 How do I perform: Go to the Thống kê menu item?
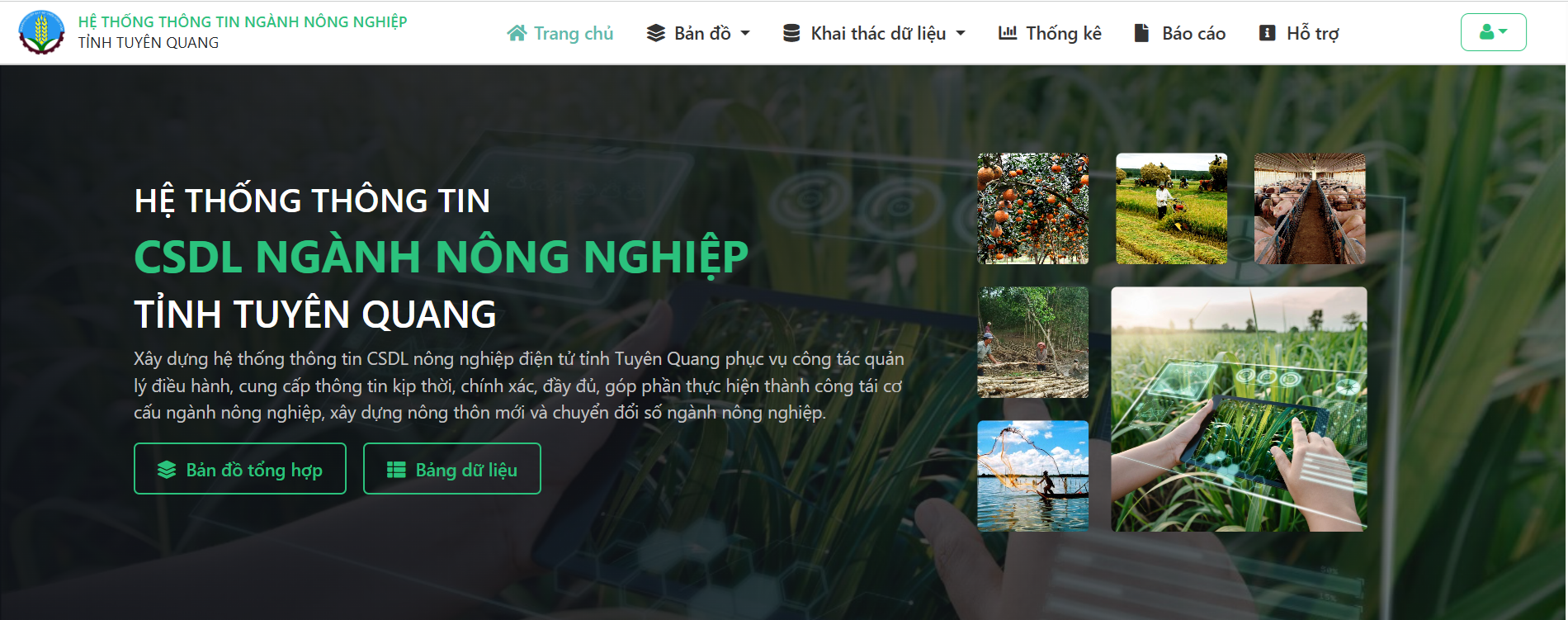tap(1050, 33)
